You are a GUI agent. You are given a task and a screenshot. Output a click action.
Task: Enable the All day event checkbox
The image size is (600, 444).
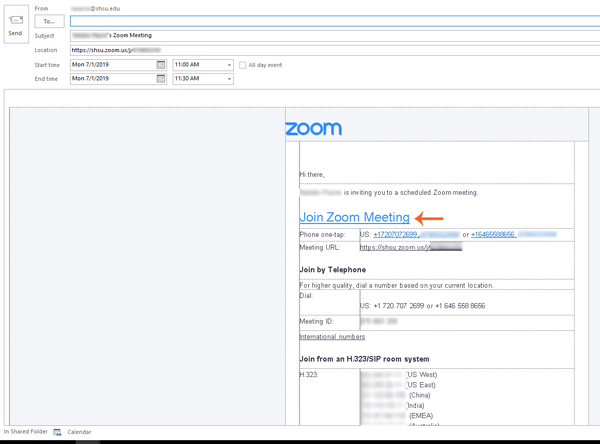pos(243,65)
